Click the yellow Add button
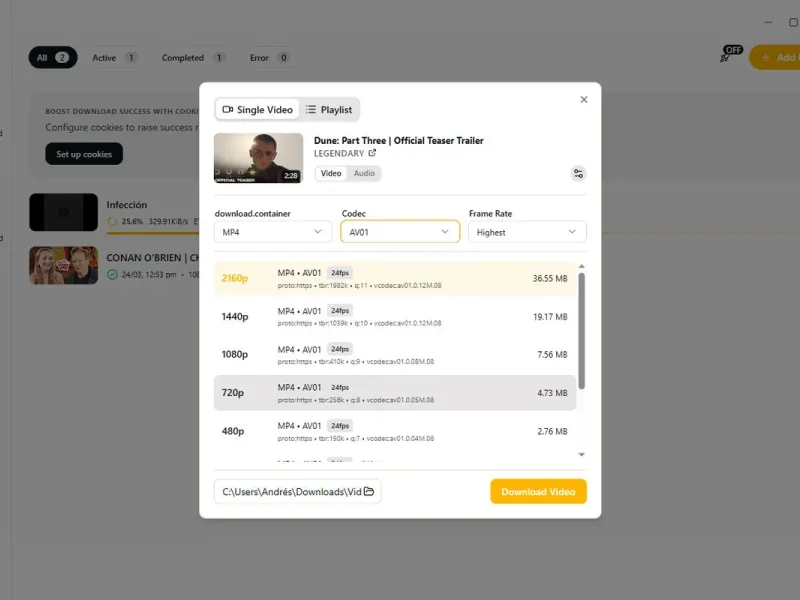 776,58
